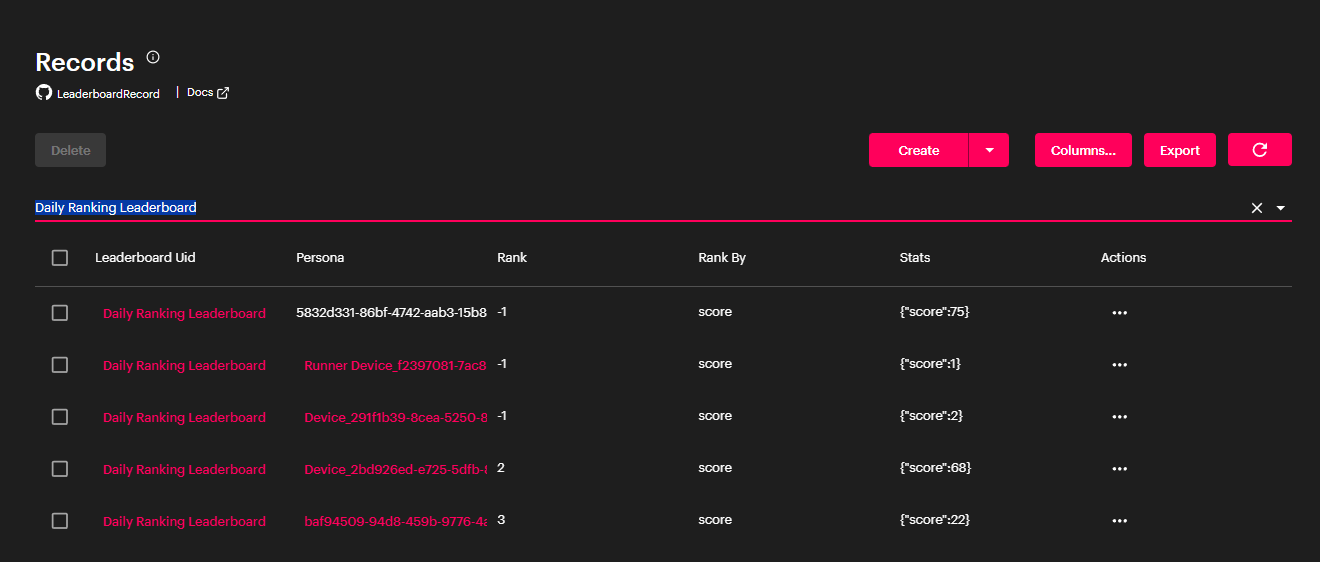
Task: Clear the leaderboard filter with X icon
Action: tap(1257, 208)
